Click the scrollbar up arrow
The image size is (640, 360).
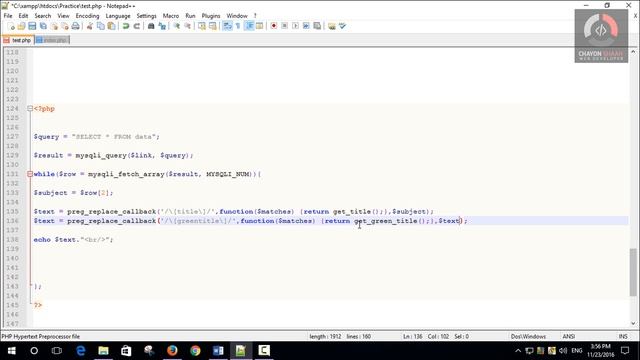click(x=633, y=52)
